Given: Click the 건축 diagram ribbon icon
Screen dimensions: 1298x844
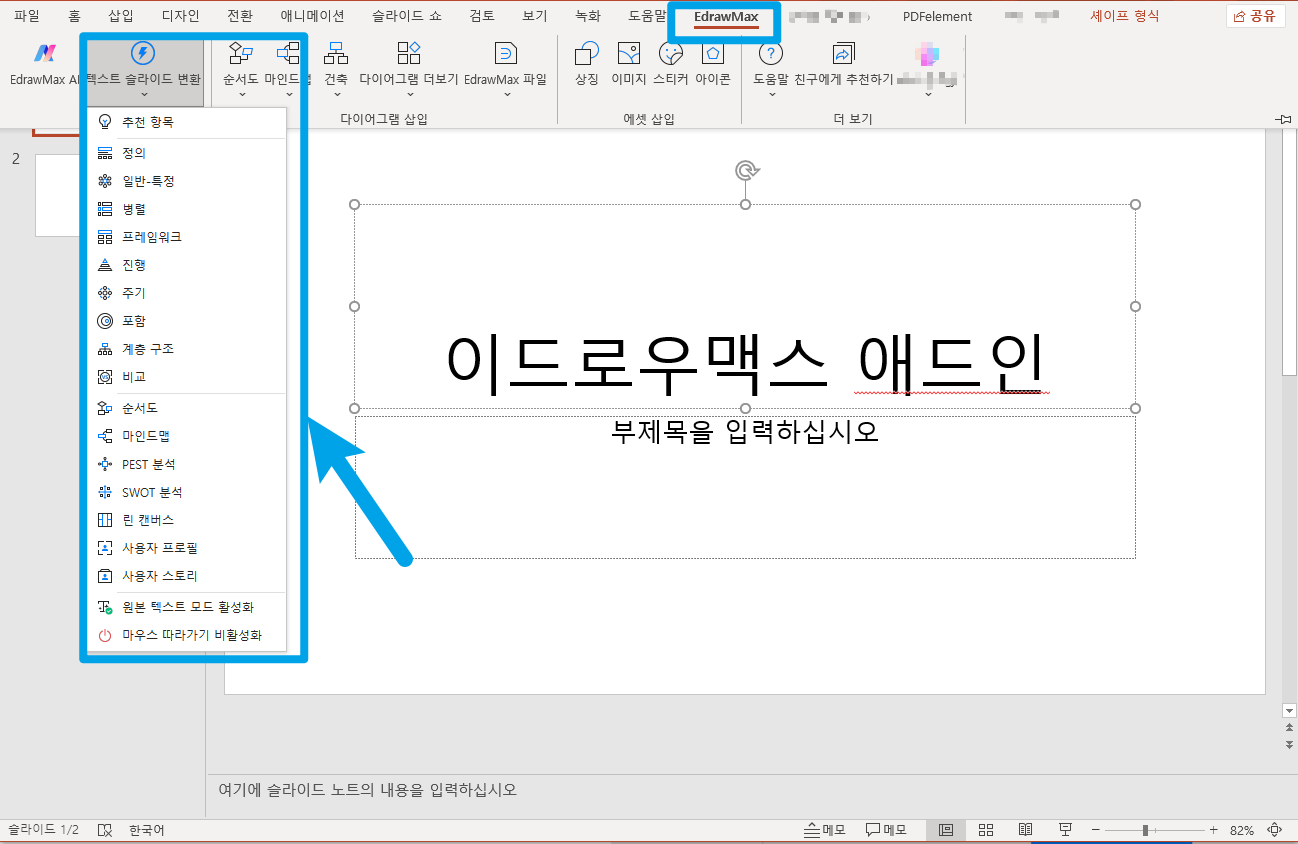Looking at the screenshot, I should [337, 54].
